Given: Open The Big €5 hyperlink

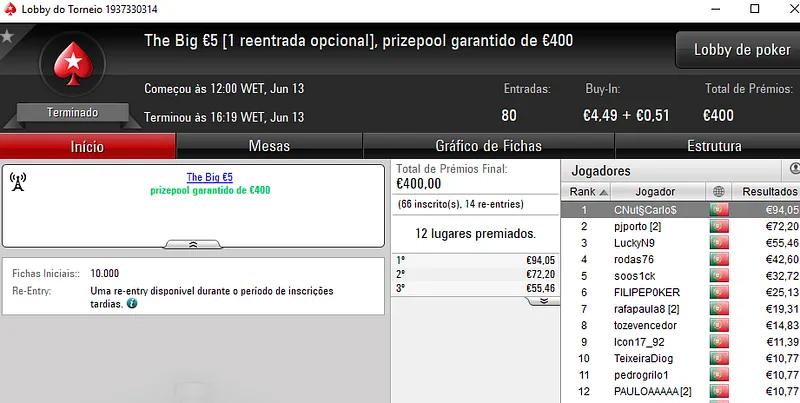Looking at the screenshot, I should (x=210, y=177).
